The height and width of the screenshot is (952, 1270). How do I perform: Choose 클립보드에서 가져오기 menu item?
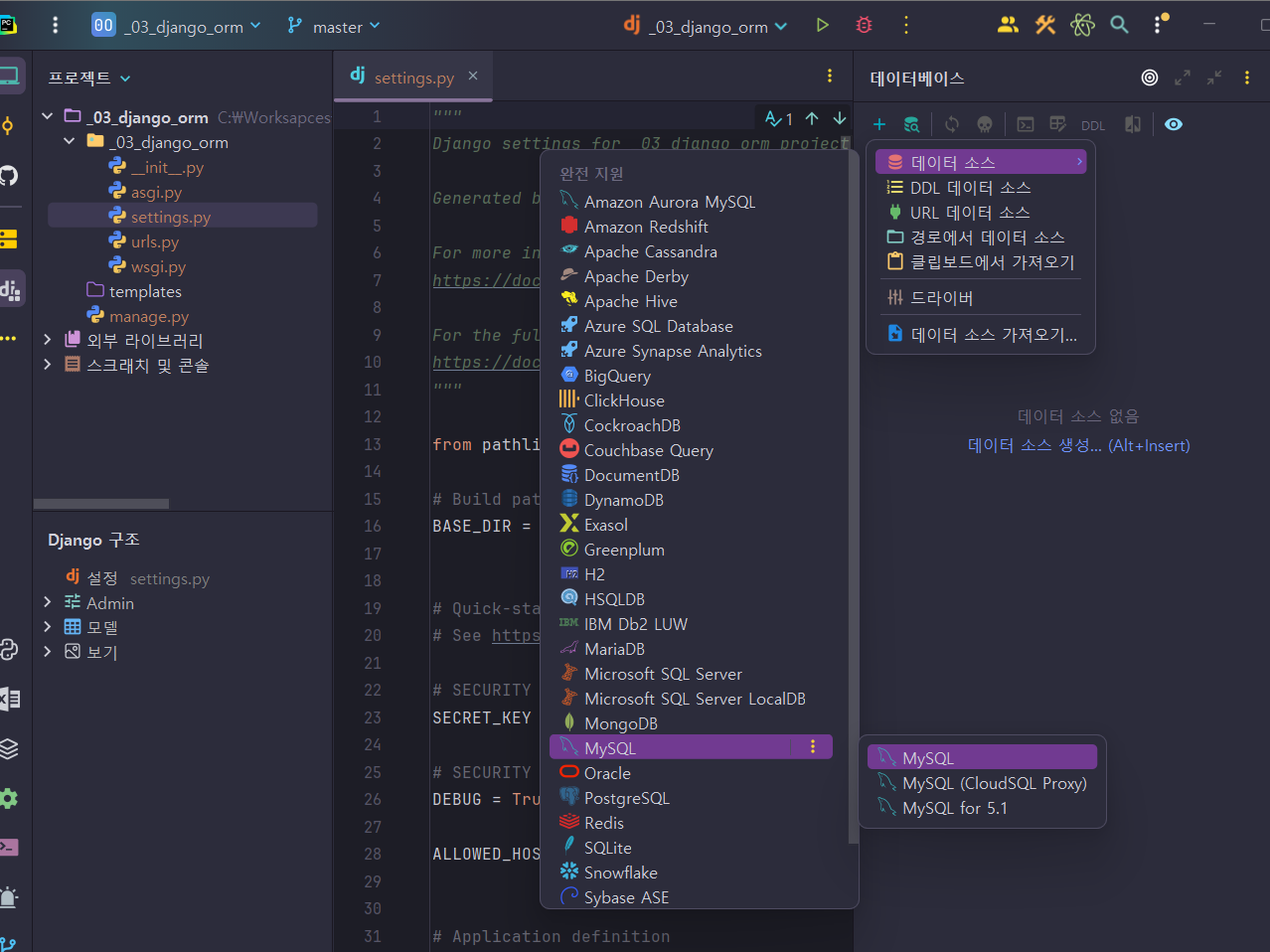[981, 261]
